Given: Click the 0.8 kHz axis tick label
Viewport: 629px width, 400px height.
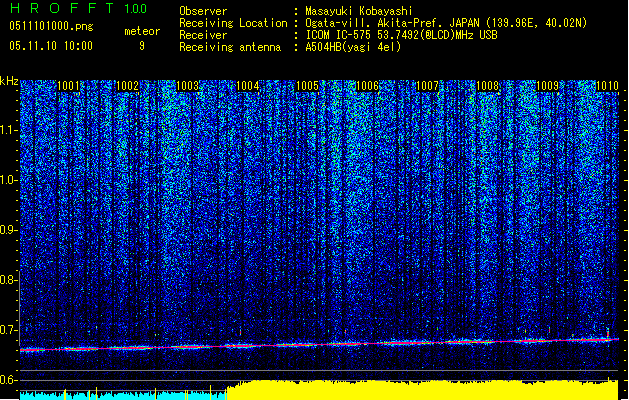Looking at the screenshot, I should coord(8,280).
